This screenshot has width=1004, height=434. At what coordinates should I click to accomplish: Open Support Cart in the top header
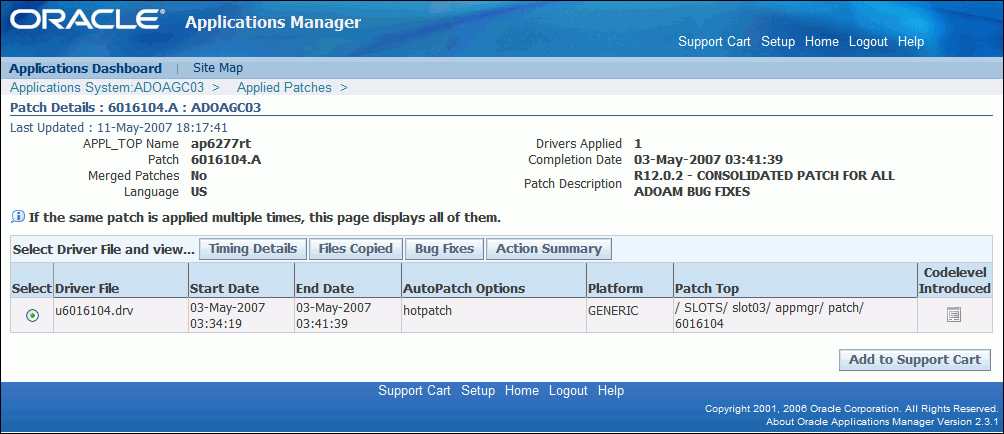714,42
